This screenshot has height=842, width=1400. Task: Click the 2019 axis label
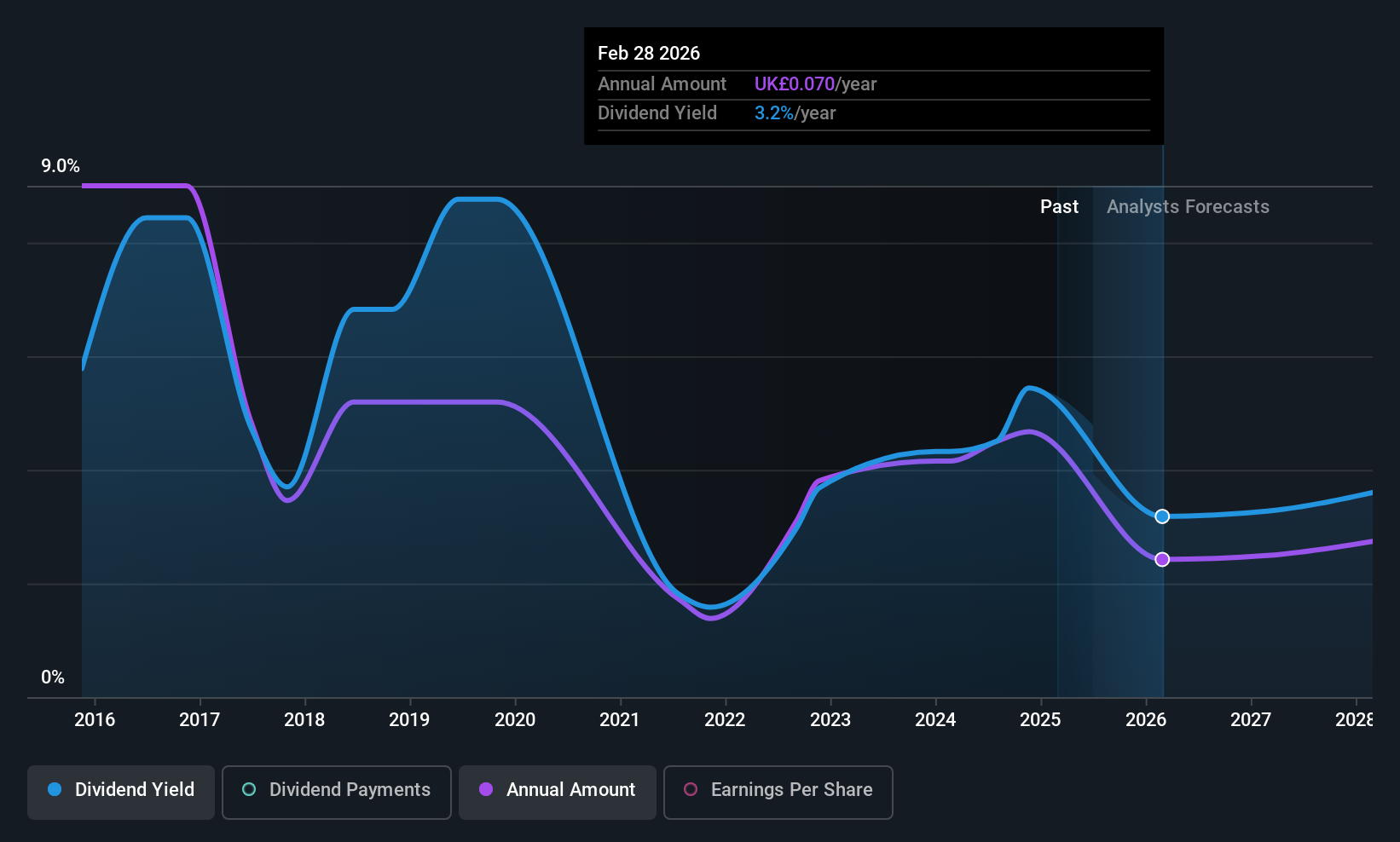pos(409,720)
